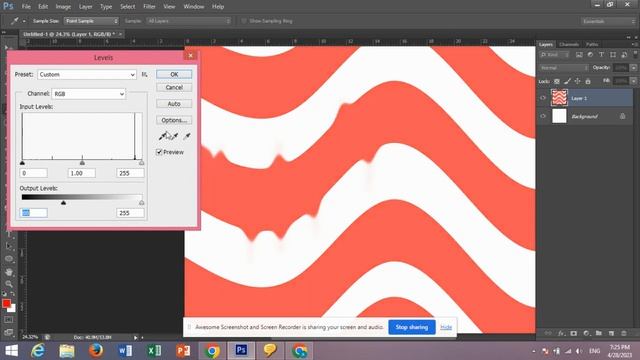
Task: Click the Auto button in Levels
Action: coord(174,104)
